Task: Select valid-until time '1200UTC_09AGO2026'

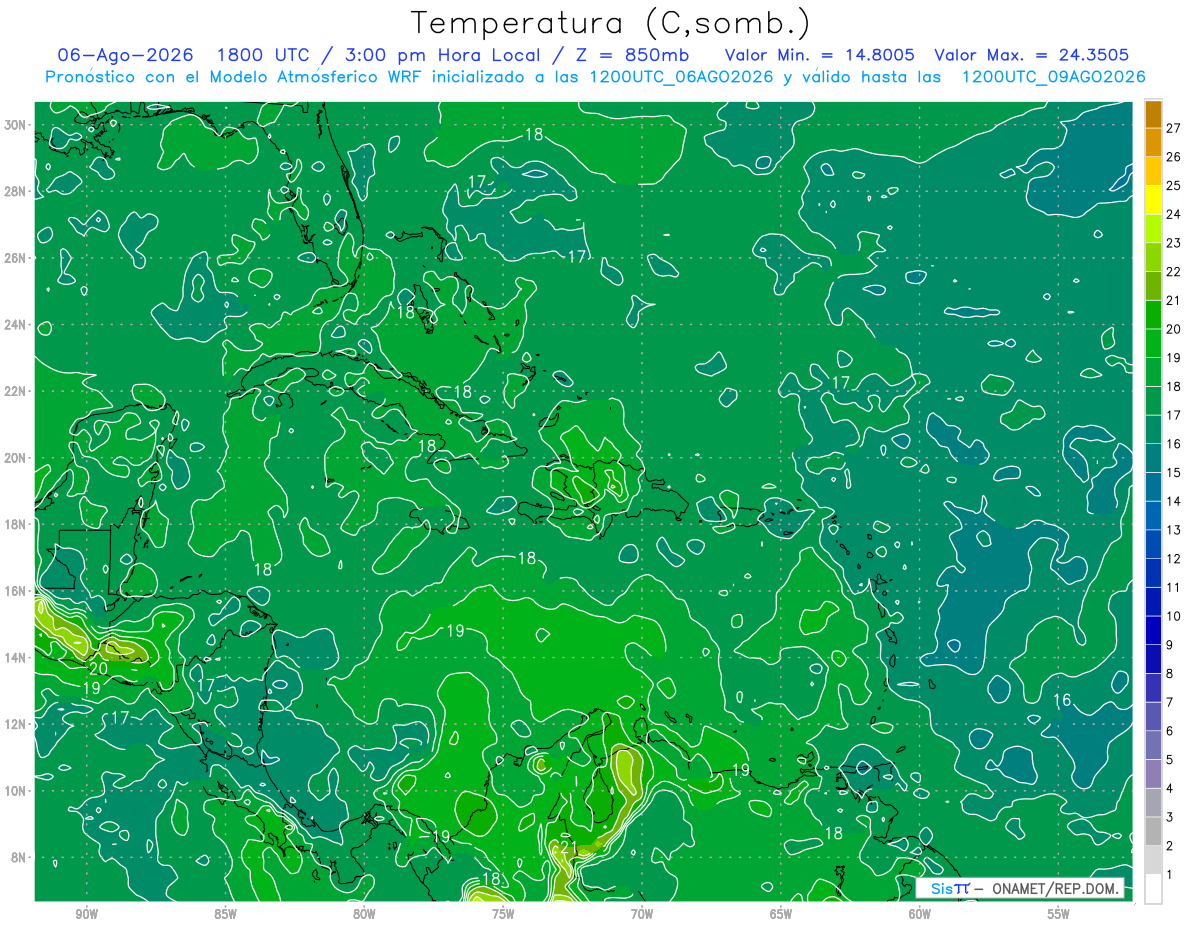Action: pyautogui.click(x=1053, y=77)
